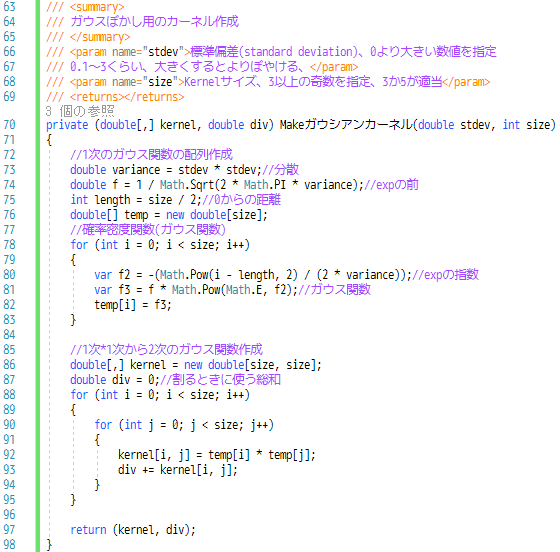Click line number 70 in the gutter

click(x=9, y=125)
